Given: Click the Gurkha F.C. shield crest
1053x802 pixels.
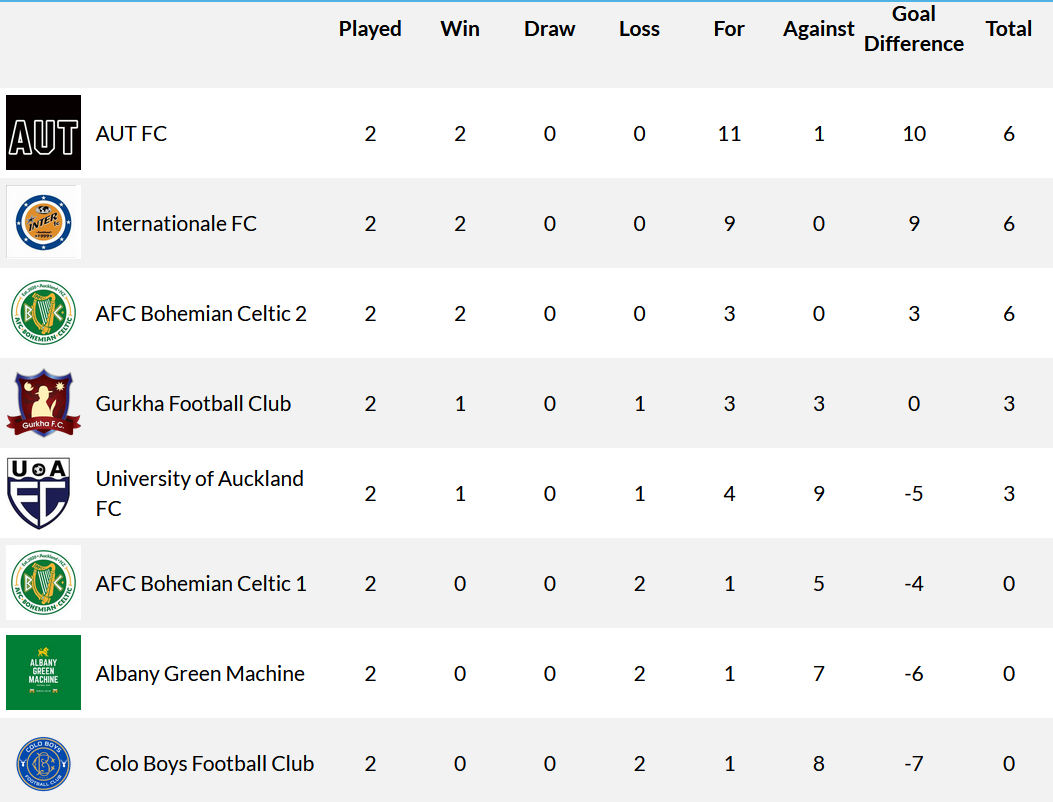Looking at the screenshot, I should point(44,402).
